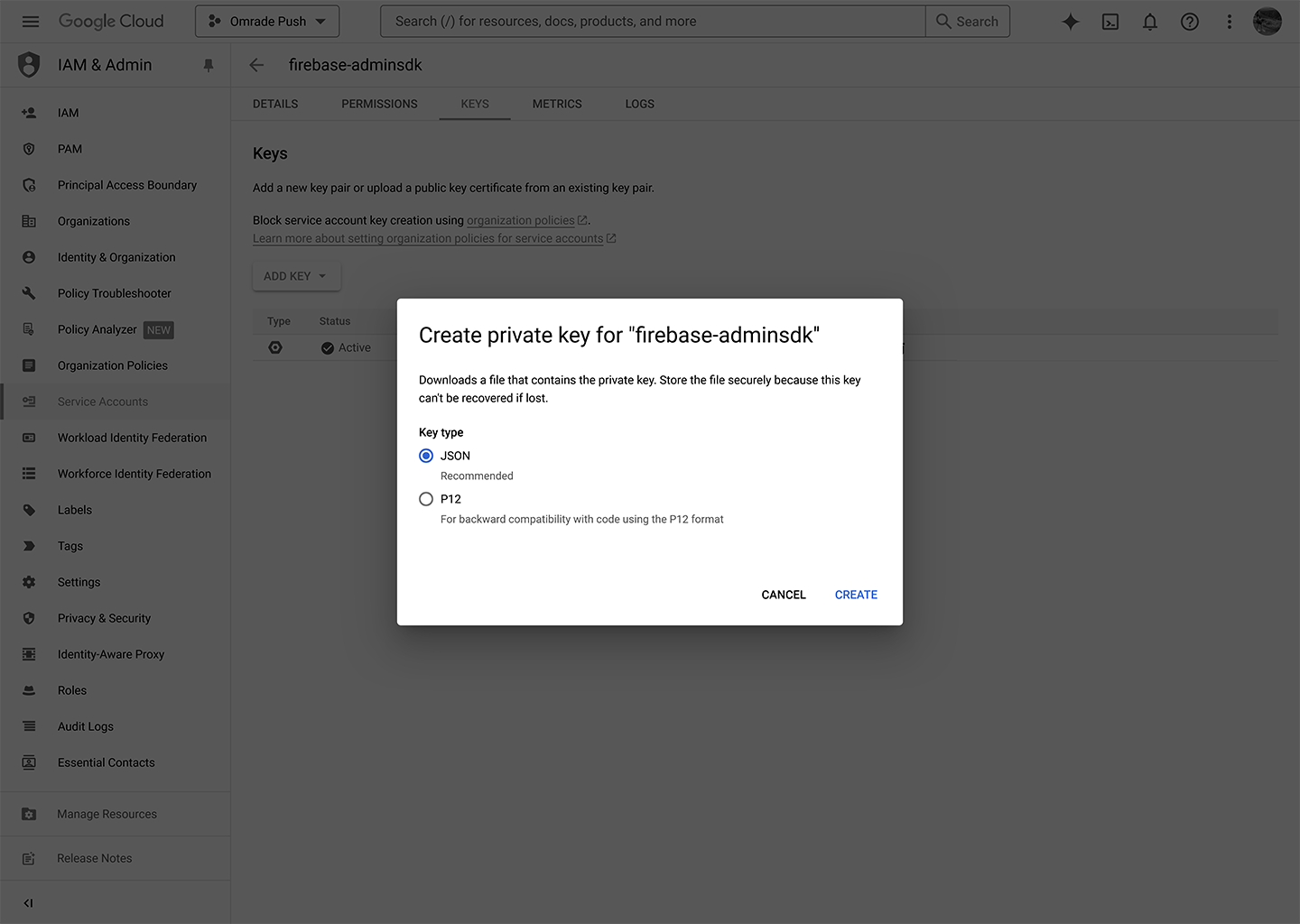Click the pin icon beside IAM & Admin
Image resolution: width=1300 pixels, height=924 pixels.
pyautogui.click(x=209, y=65)
